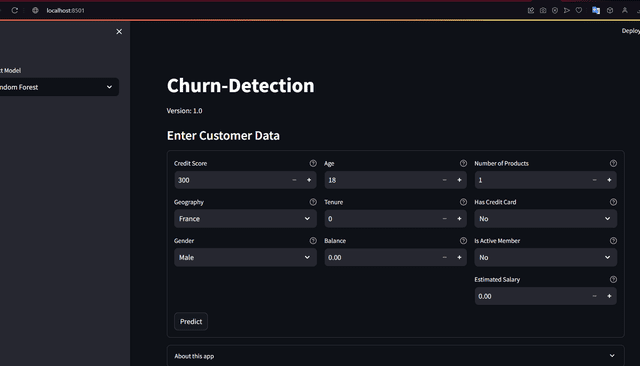Open the Is Active Member dropdown

click(x=545, y=257)
